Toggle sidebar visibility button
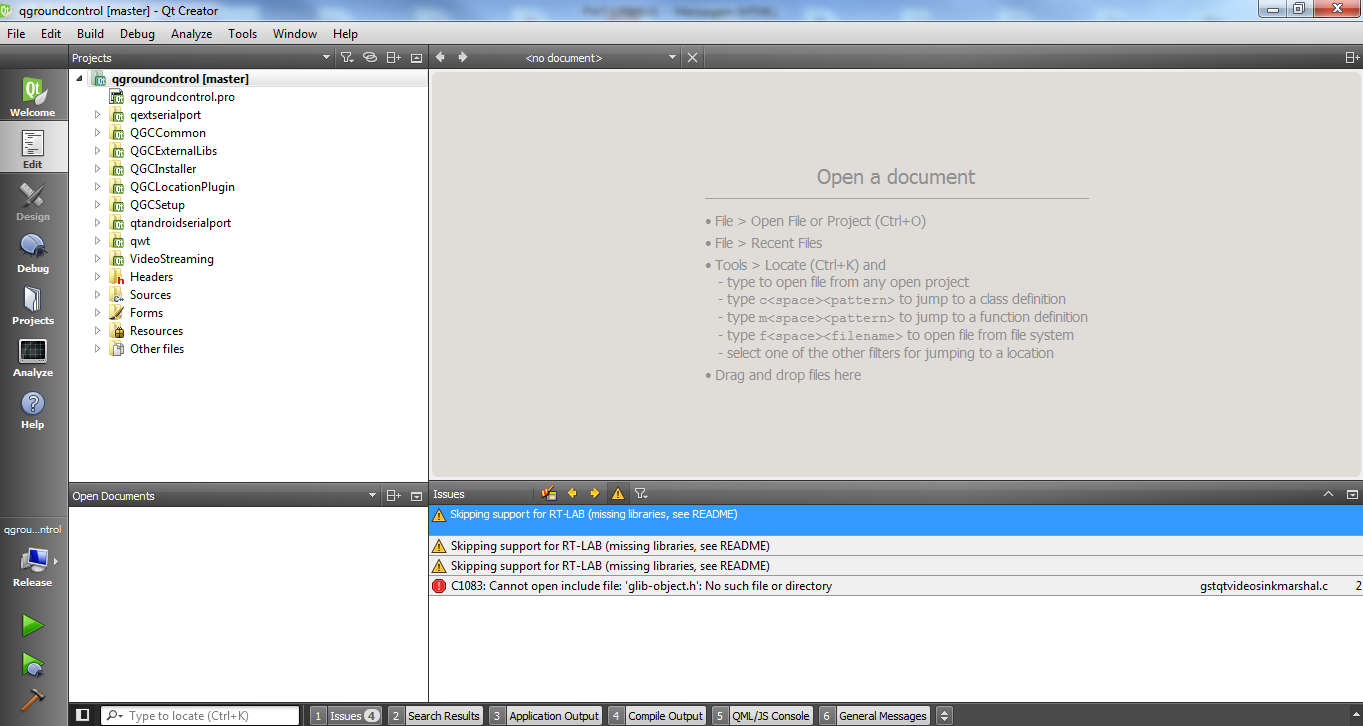Screen dimensions: 1363x726 point(83,715)
